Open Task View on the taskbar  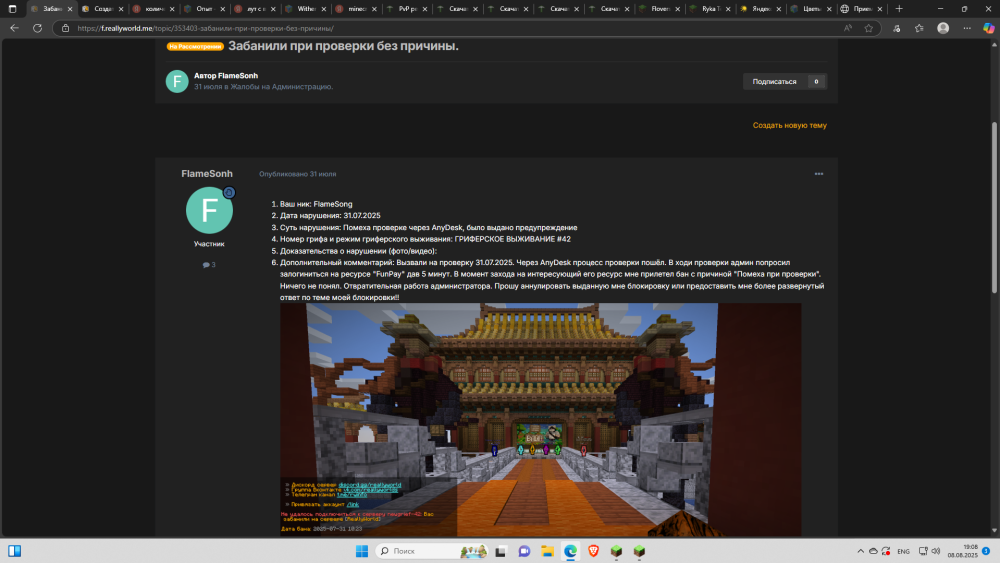click(x=501, y=551)
